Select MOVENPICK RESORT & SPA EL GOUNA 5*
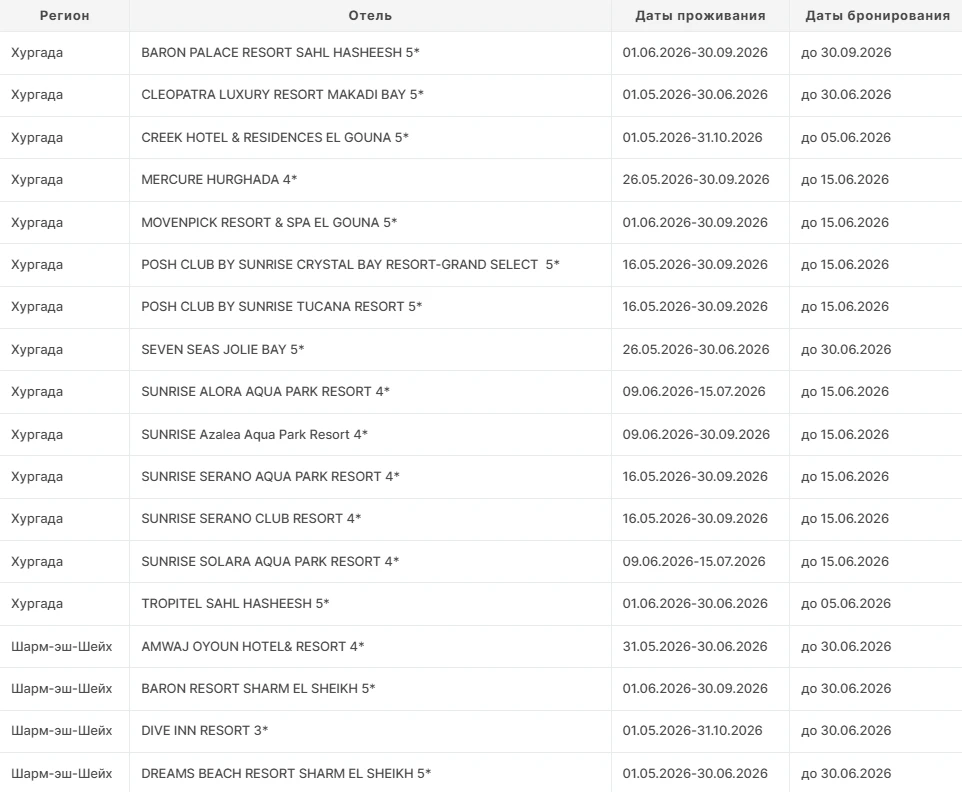 tap(269, 223)
